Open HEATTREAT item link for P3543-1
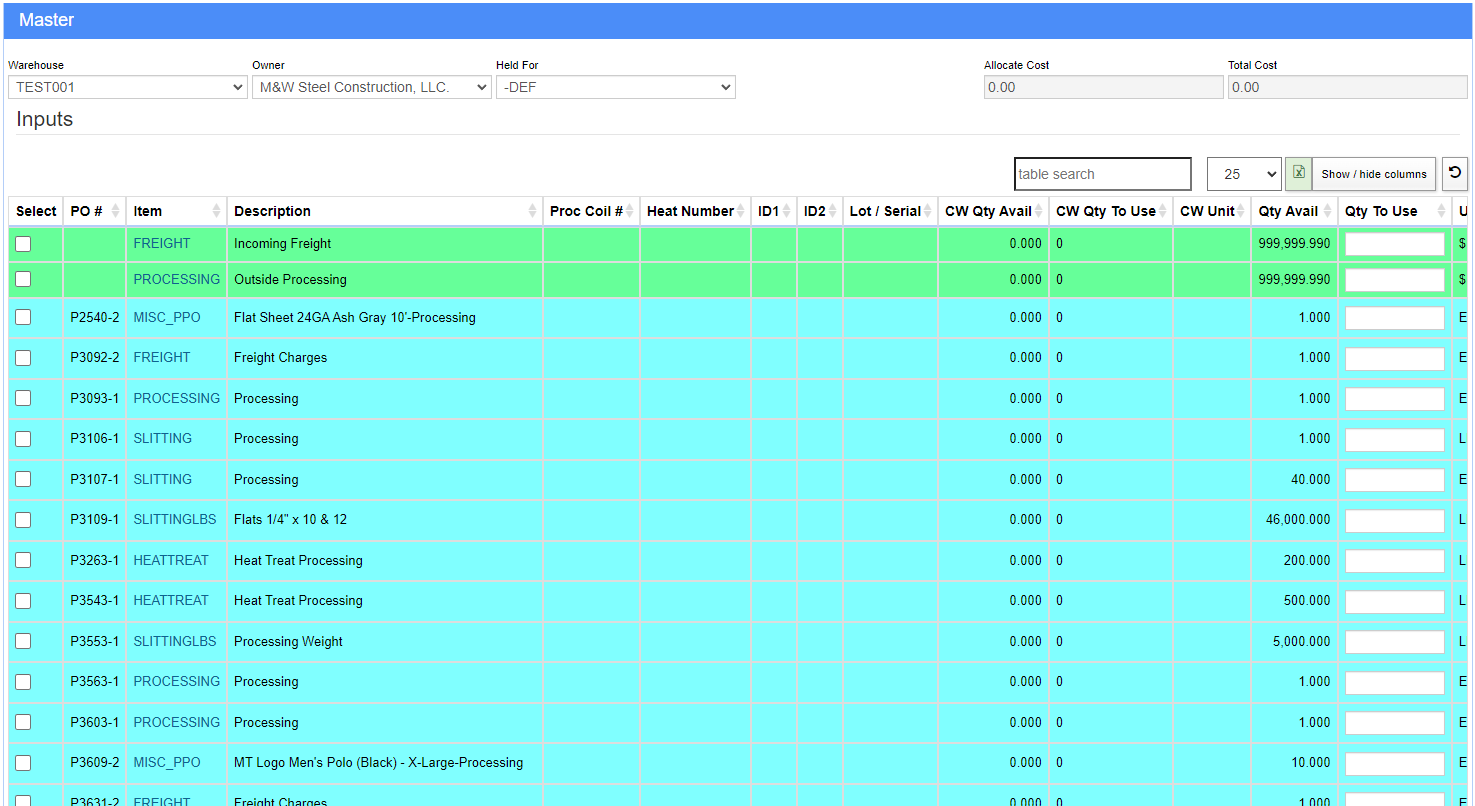 [171, 601]
